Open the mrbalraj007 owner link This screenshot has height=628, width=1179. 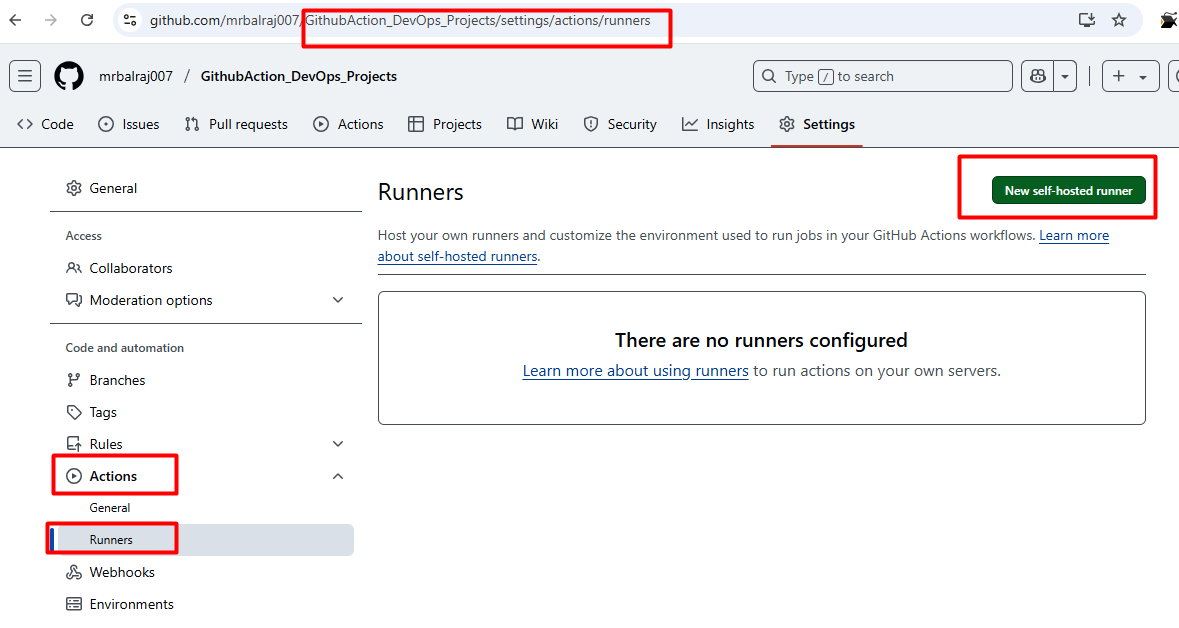[x=136, y=76]
